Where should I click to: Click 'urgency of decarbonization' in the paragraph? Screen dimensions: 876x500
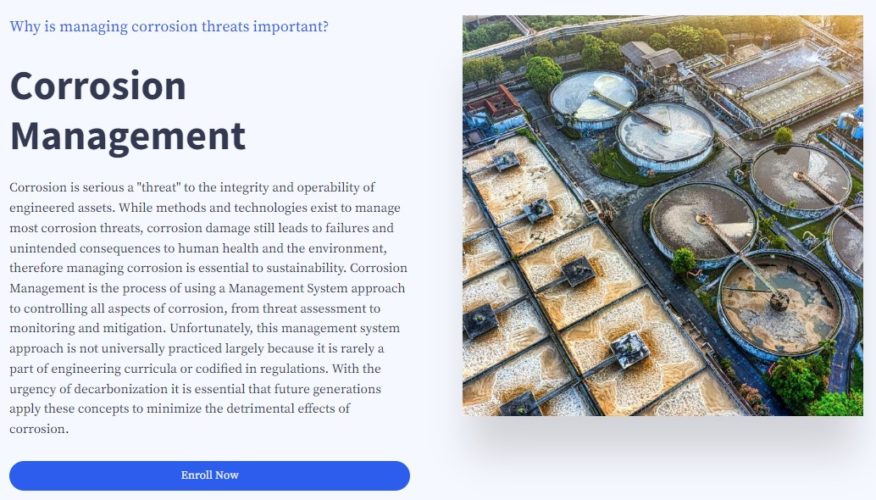coord(88,389)
